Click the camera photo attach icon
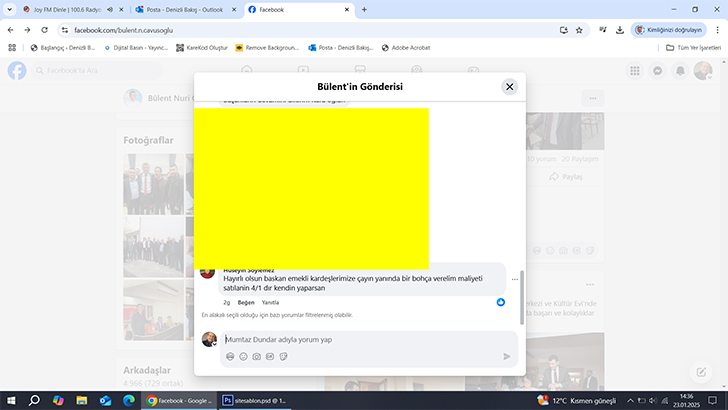This screenshot has width=728, height=410. 256,356
